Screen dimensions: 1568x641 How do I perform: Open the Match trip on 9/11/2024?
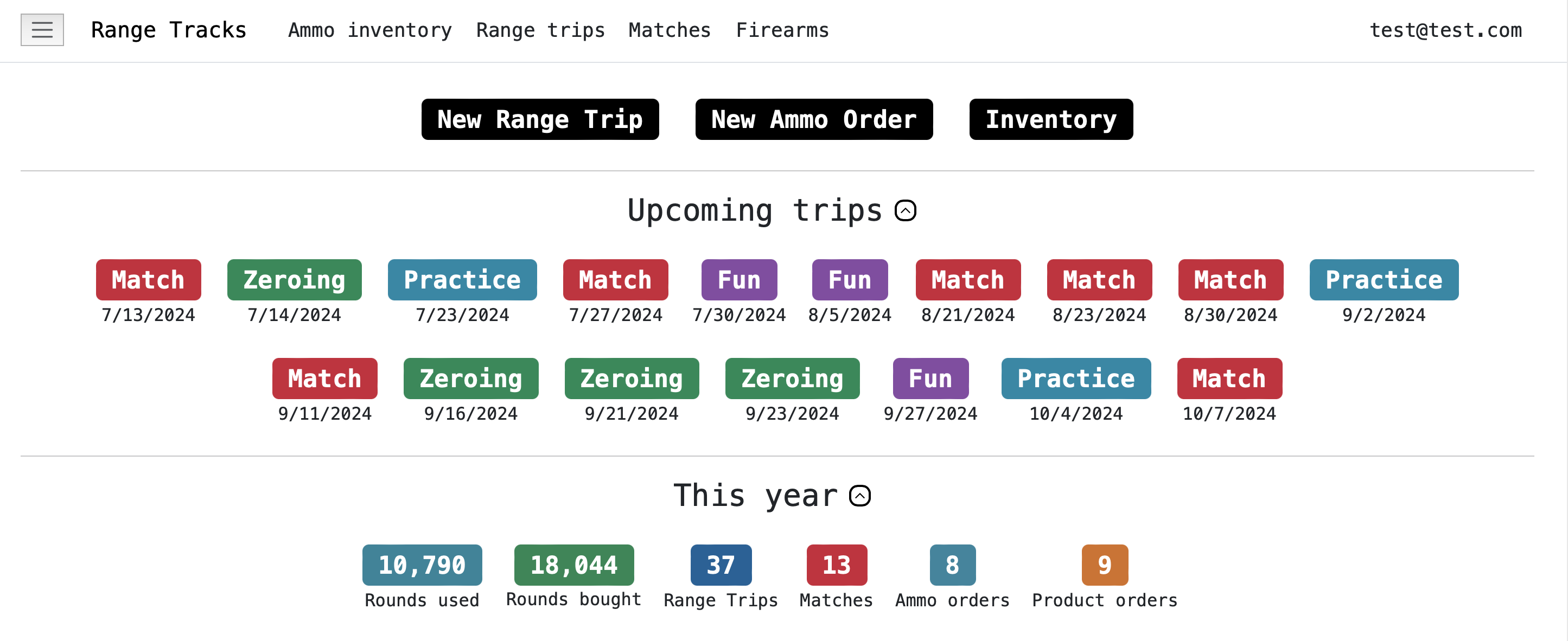pos(325,379)
